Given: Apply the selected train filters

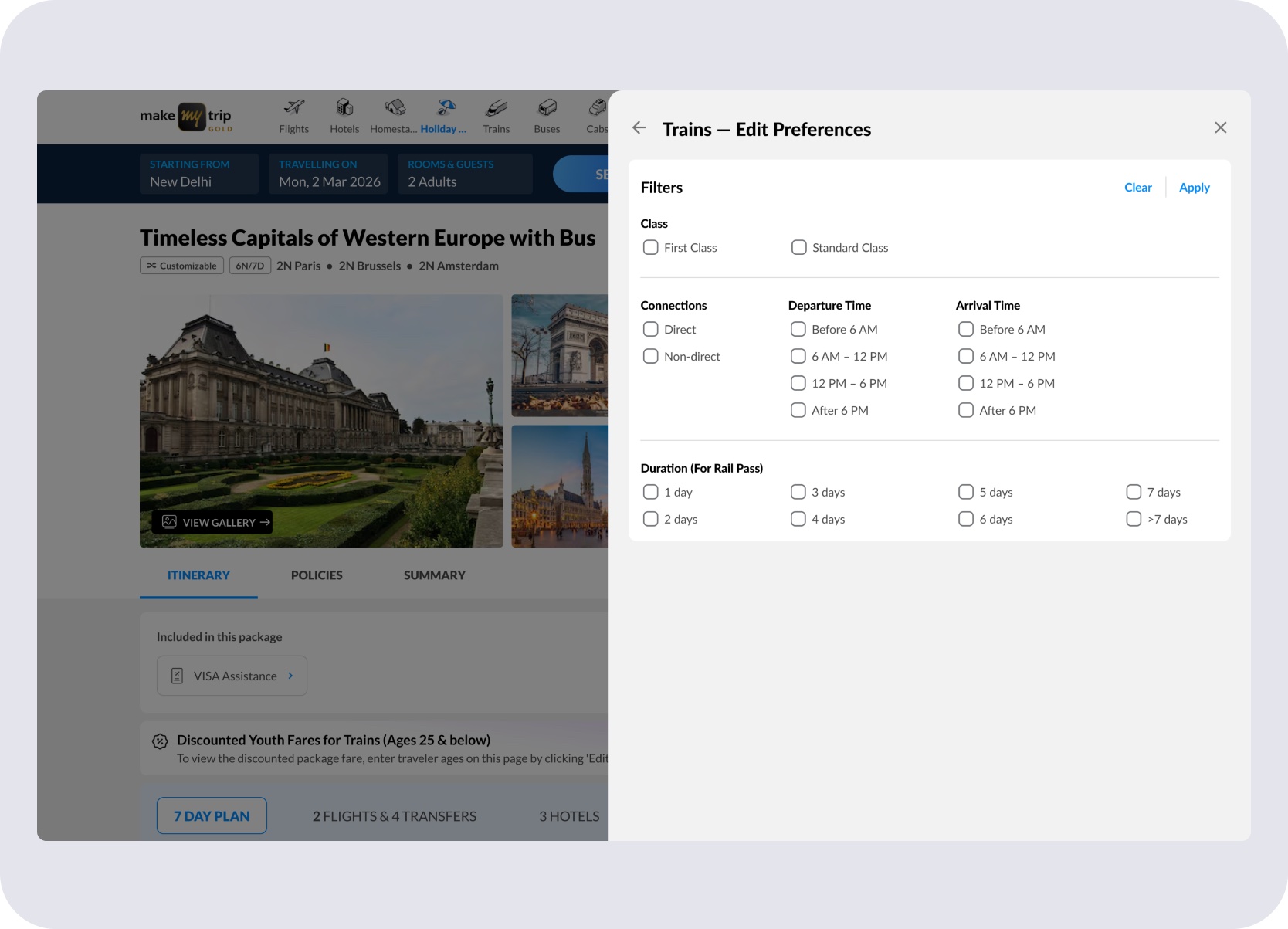Looking at the screenshot, I should (1194, 188).
